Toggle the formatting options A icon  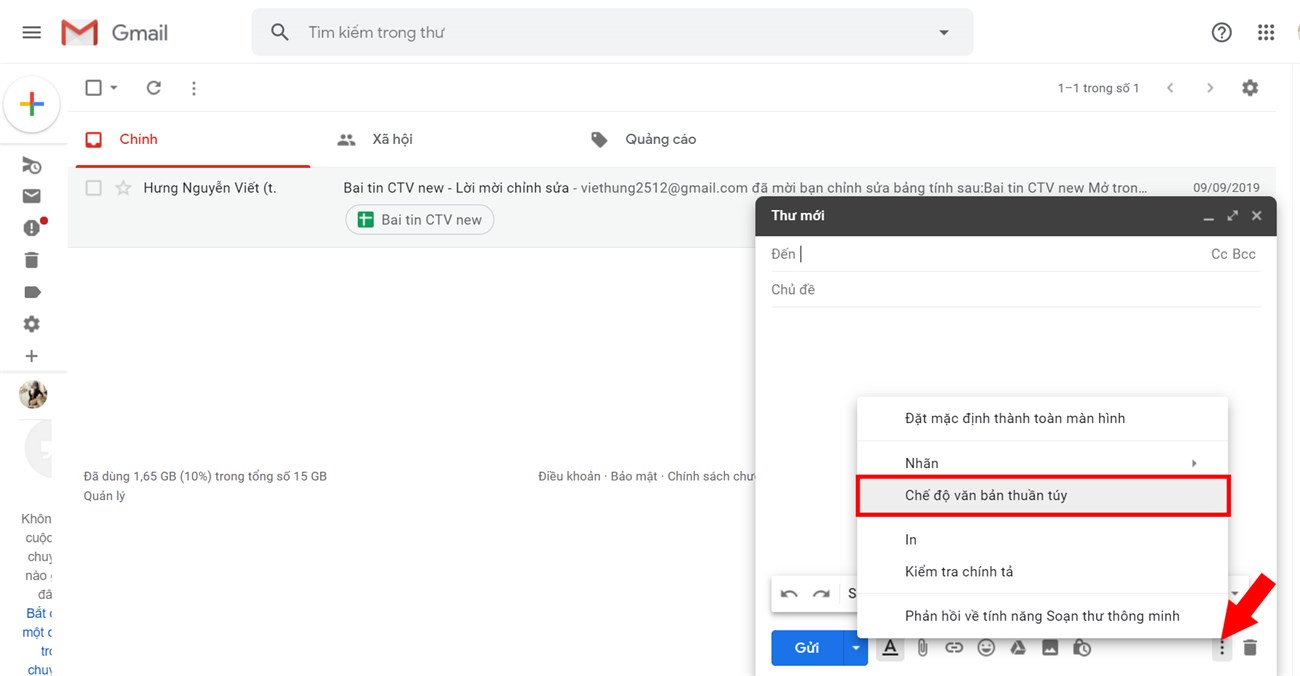tap(890, 648)
